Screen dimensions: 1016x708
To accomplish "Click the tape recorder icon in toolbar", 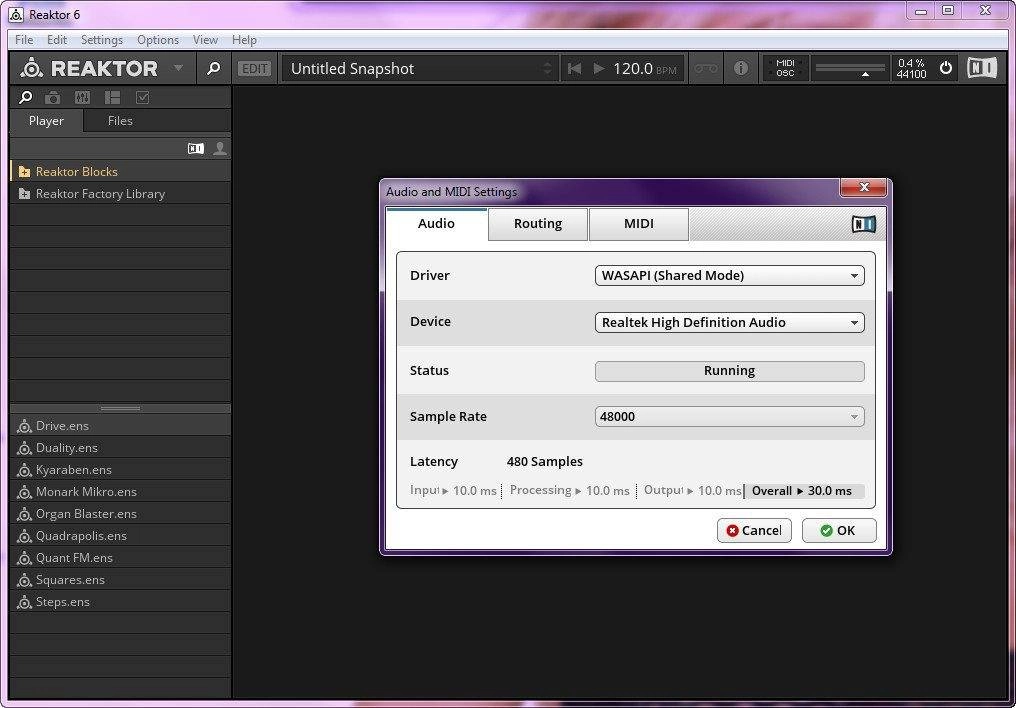I will click(706, 68).
